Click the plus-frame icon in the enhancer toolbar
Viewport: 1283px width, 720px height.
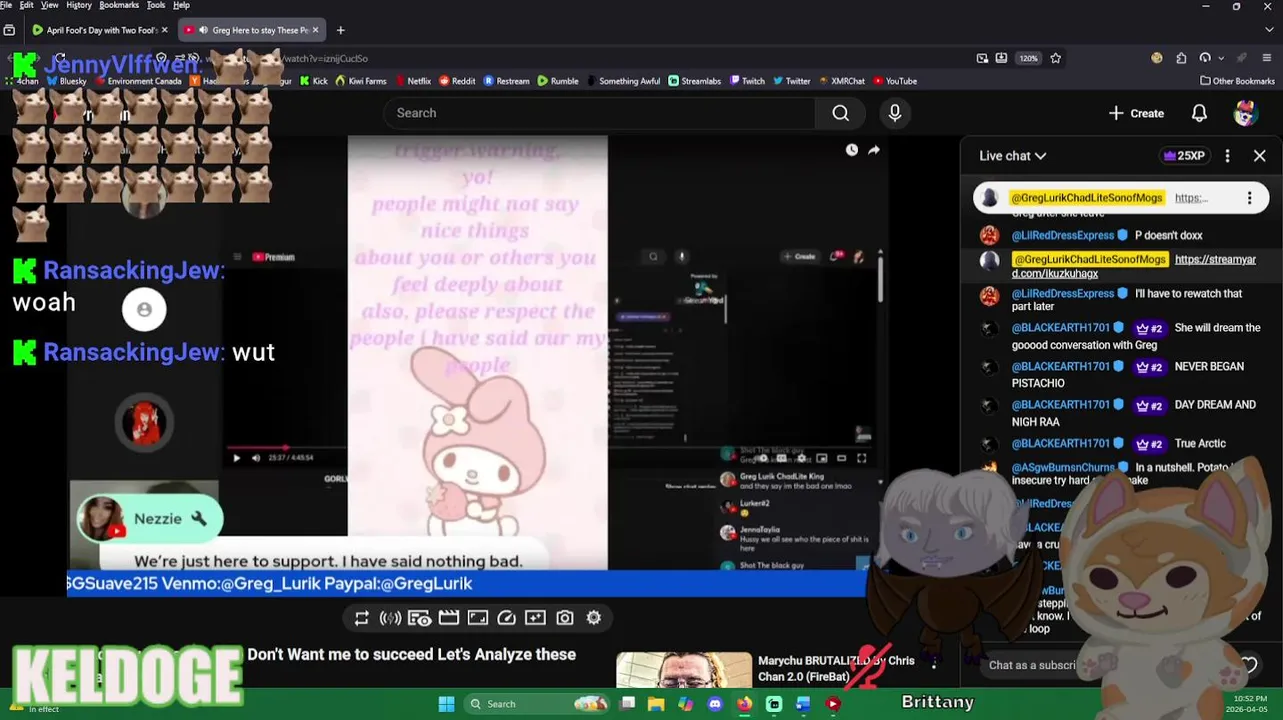(536, 618)
